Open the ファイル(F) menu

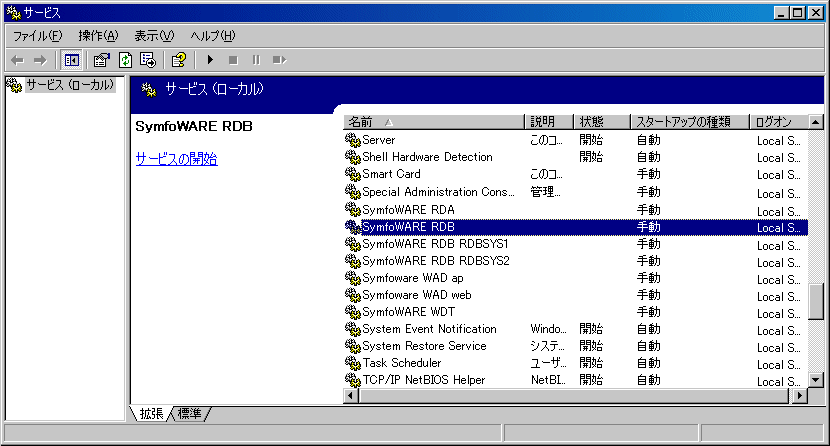pyautogui.click(x=37, y=36)
